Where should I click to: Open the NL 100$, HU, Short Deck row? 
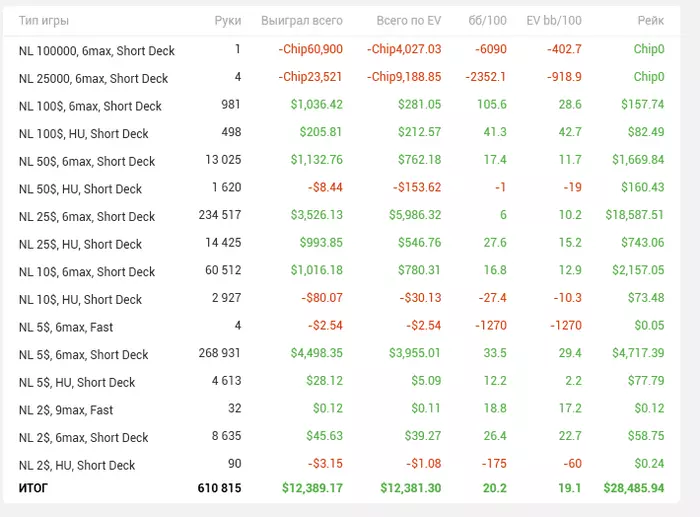point(83,134)
